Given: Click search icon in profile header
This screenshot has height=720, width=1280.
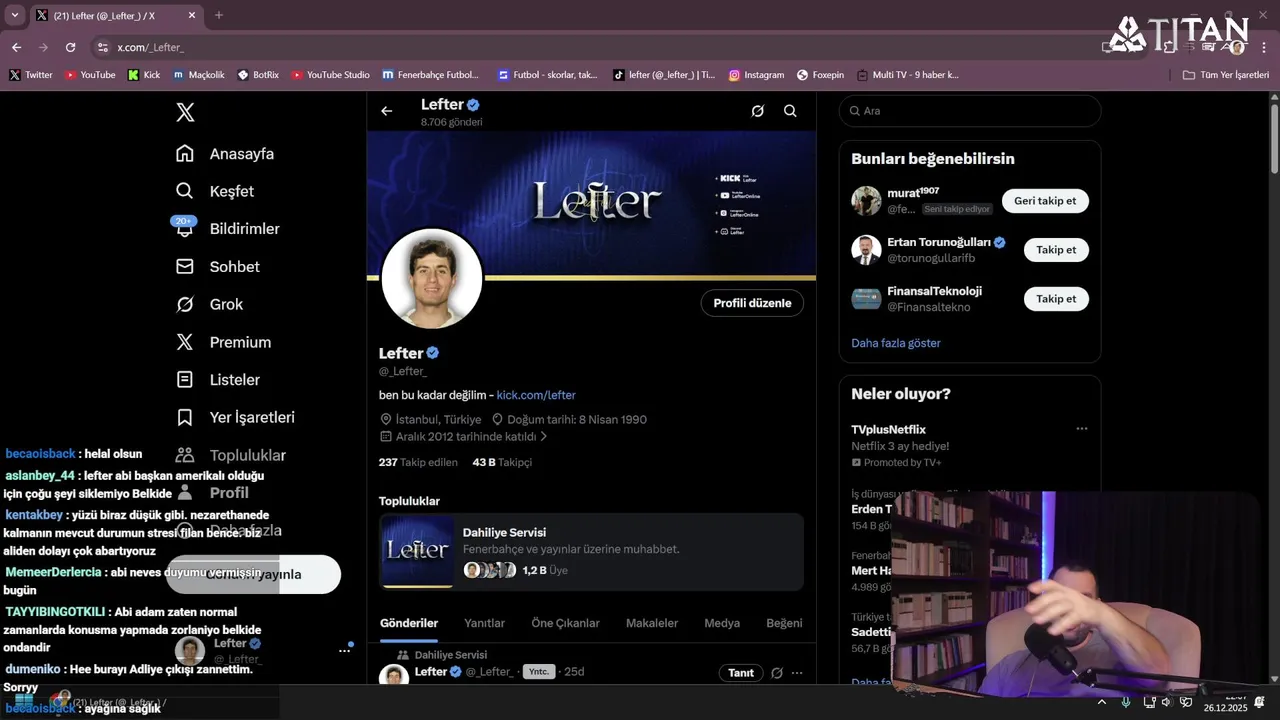Looking at the screenshot, I should coord(790,111).
